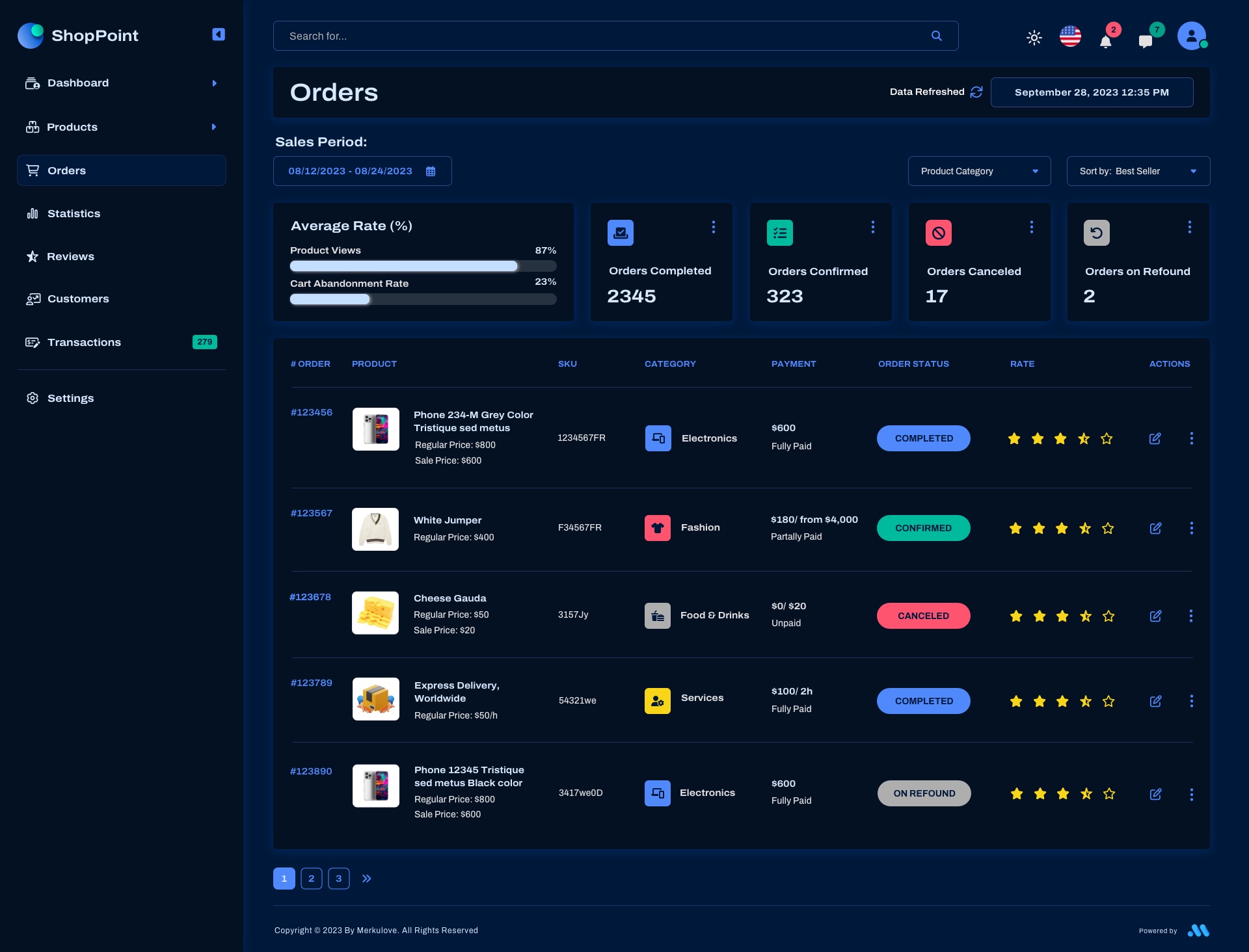Click the US flag language icon
Viewport: 1249px width, 952px height.
tap(1070, 36)
